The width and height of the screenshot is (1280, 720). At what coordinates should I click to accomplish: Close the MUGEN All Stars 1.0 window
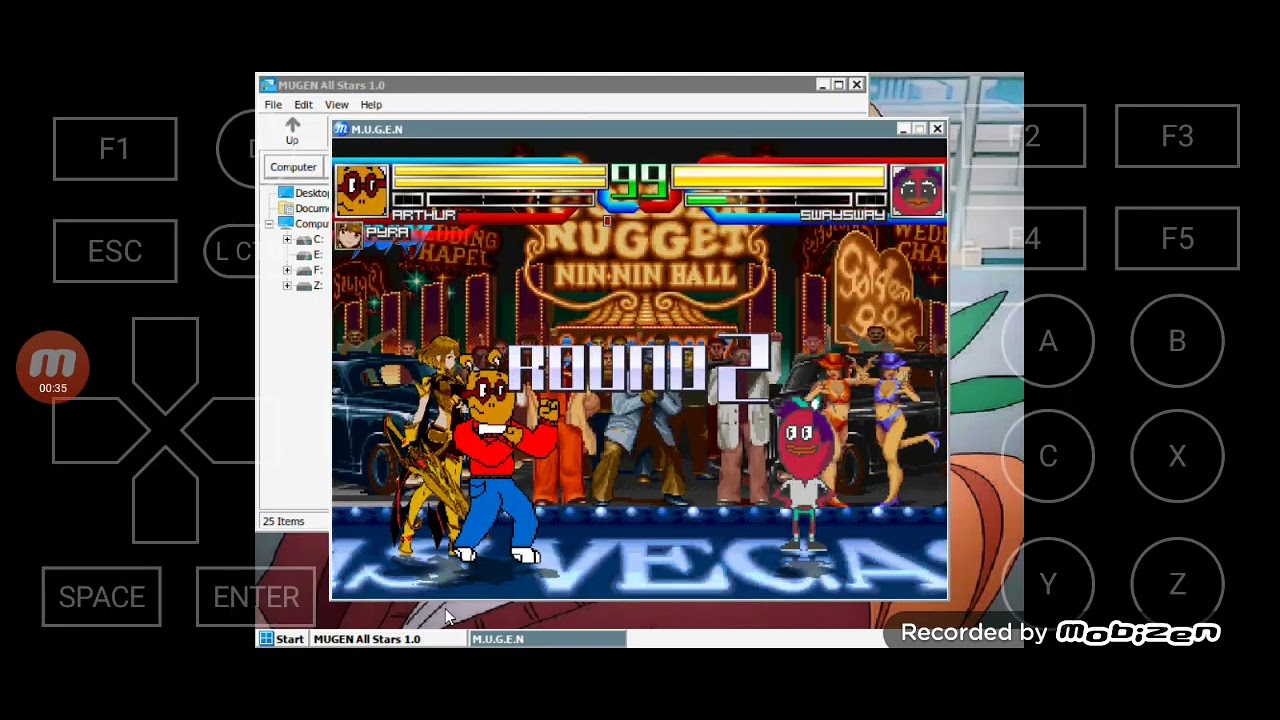(x=856, y=85)
